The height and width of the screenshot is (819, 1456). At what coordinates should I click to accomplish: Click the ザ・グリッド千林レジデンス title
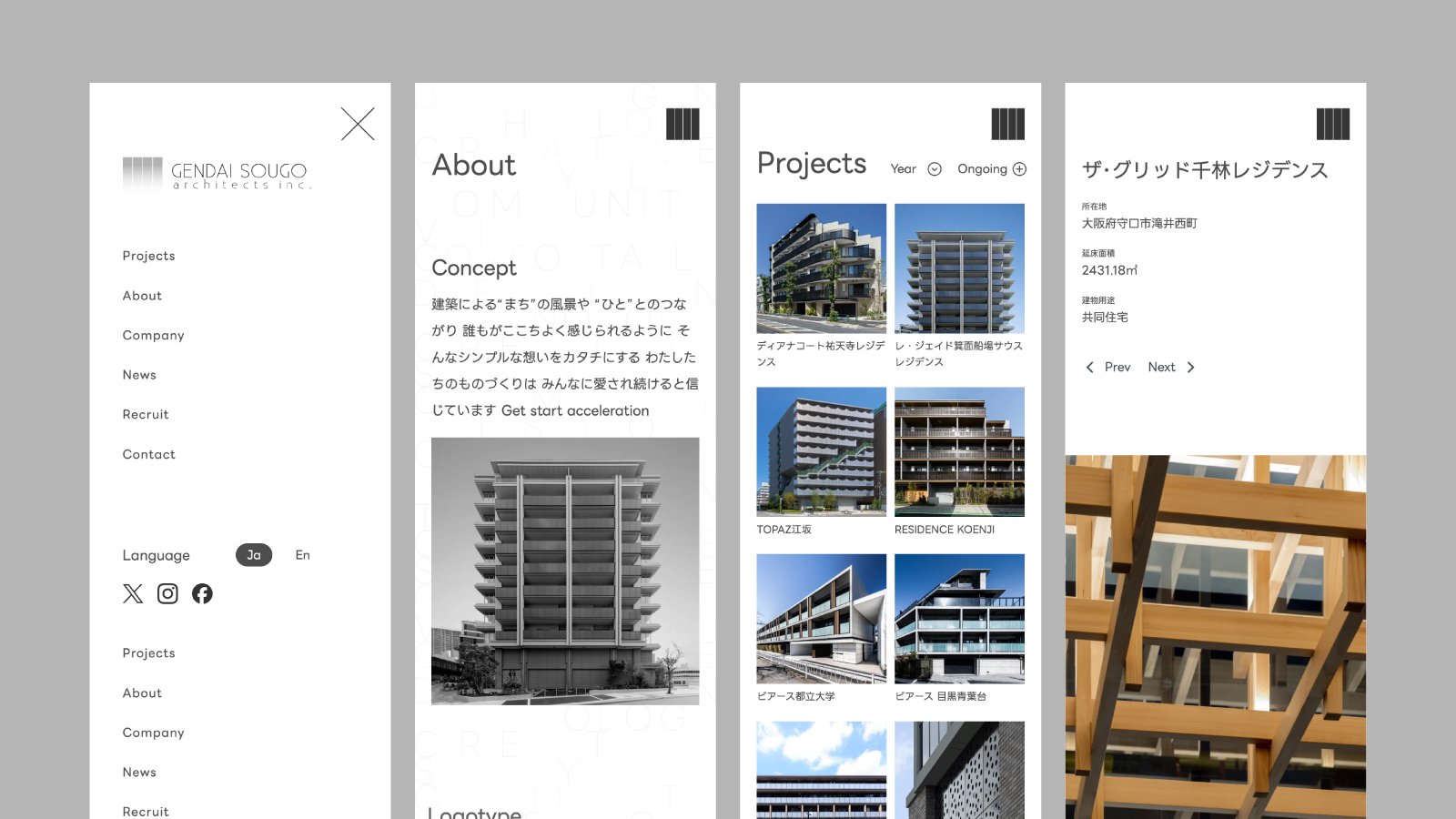1205,170
